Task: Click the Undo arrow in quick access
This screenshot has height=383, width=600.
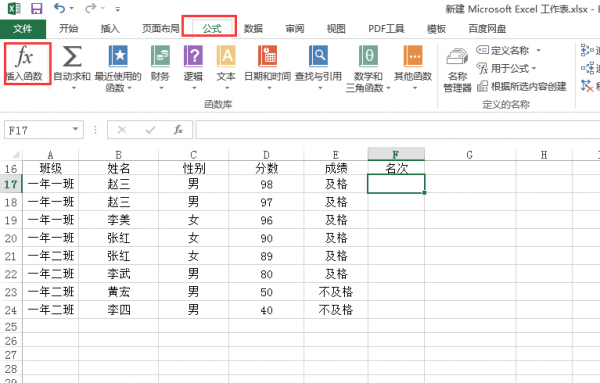Action: coord(59,8)
